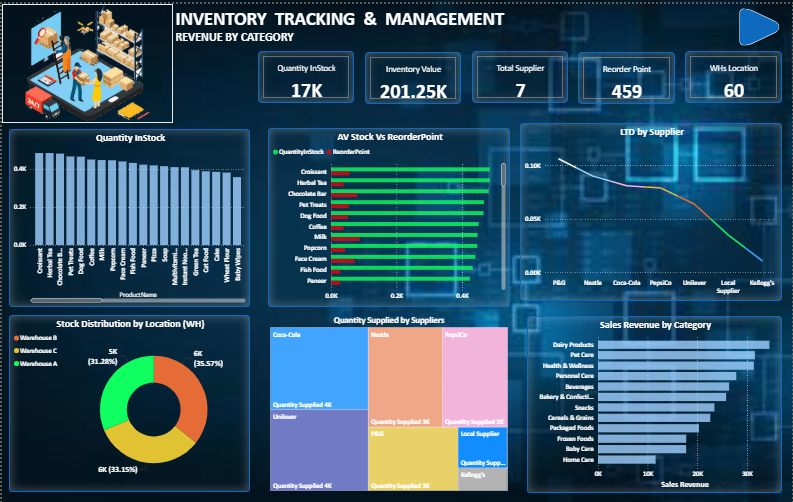Click the Inventory Value 201.25K card
This screenshot has width=793, height=502.
coord(413,79)
